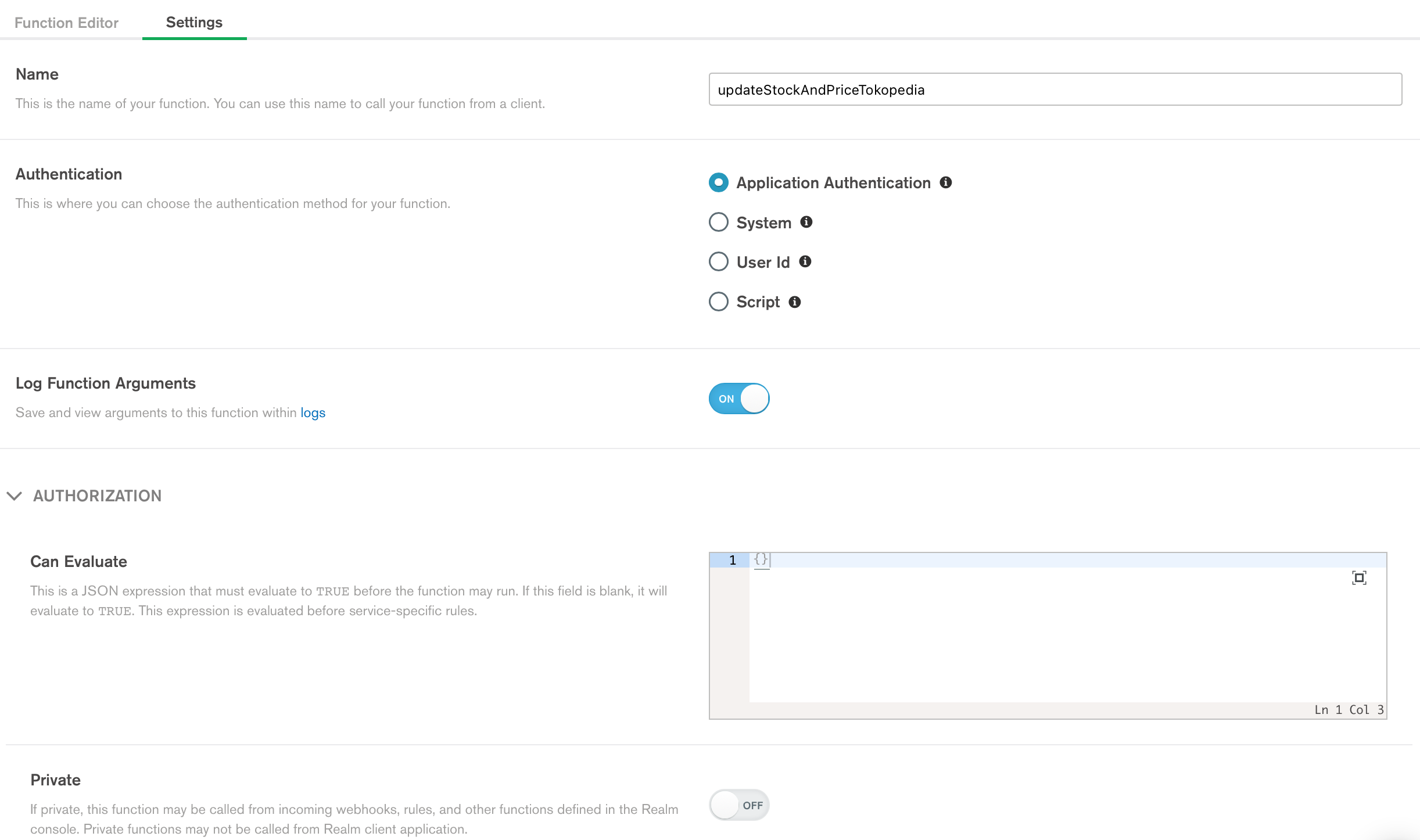
Task: Click the AUTHORIZATION section header
Action: [x=97, y=496]
